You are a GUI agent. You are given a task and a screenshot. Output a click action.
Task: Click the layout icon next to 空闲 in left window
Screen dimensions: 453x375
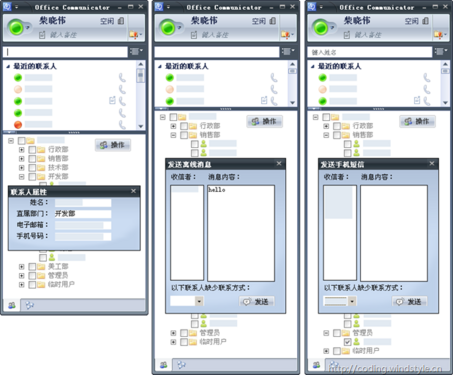[121, 21]
